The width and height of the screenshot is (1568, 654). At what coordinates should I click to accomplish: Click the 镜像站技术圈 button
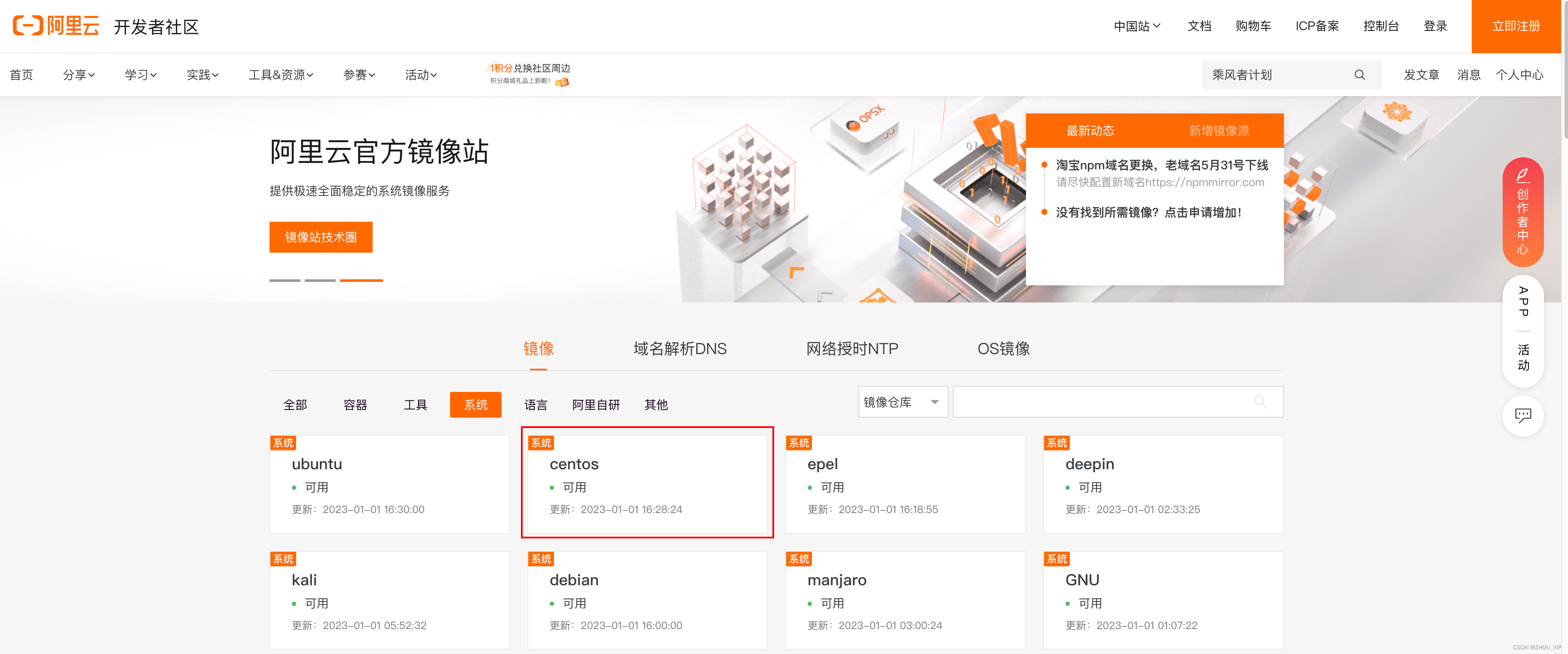click(321, 237)
